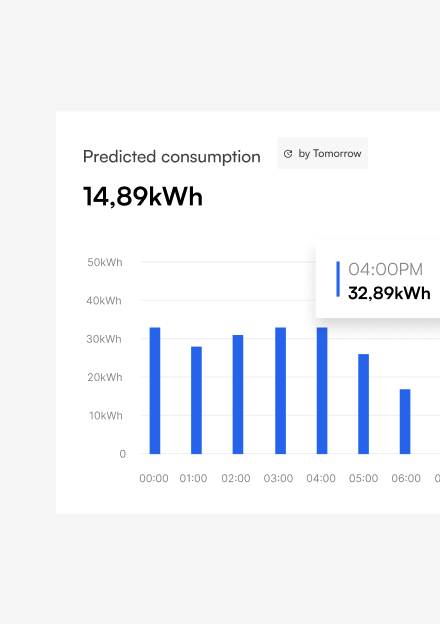The height and width of the screenshot is (624, 440).
Task: Select the 03:00 consumption bar
Action: click(x=280, y=390)
